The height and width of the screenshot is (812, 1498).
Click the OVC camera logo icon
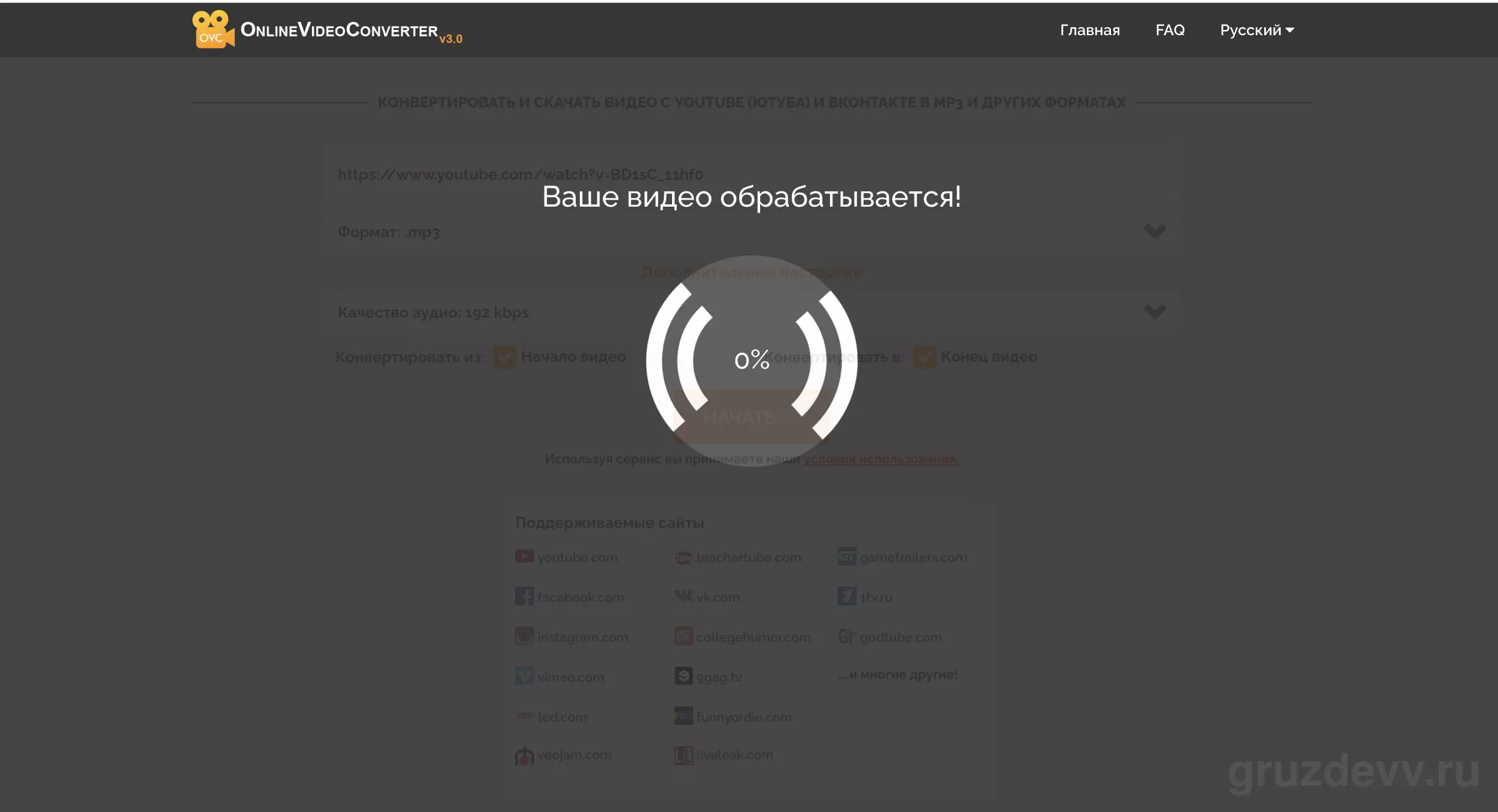click(x=213, y=29)
